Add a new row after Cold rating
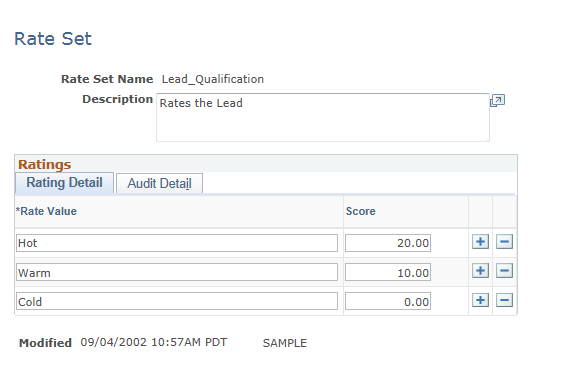This screenshot has height=378, width=569. point(480,300)
